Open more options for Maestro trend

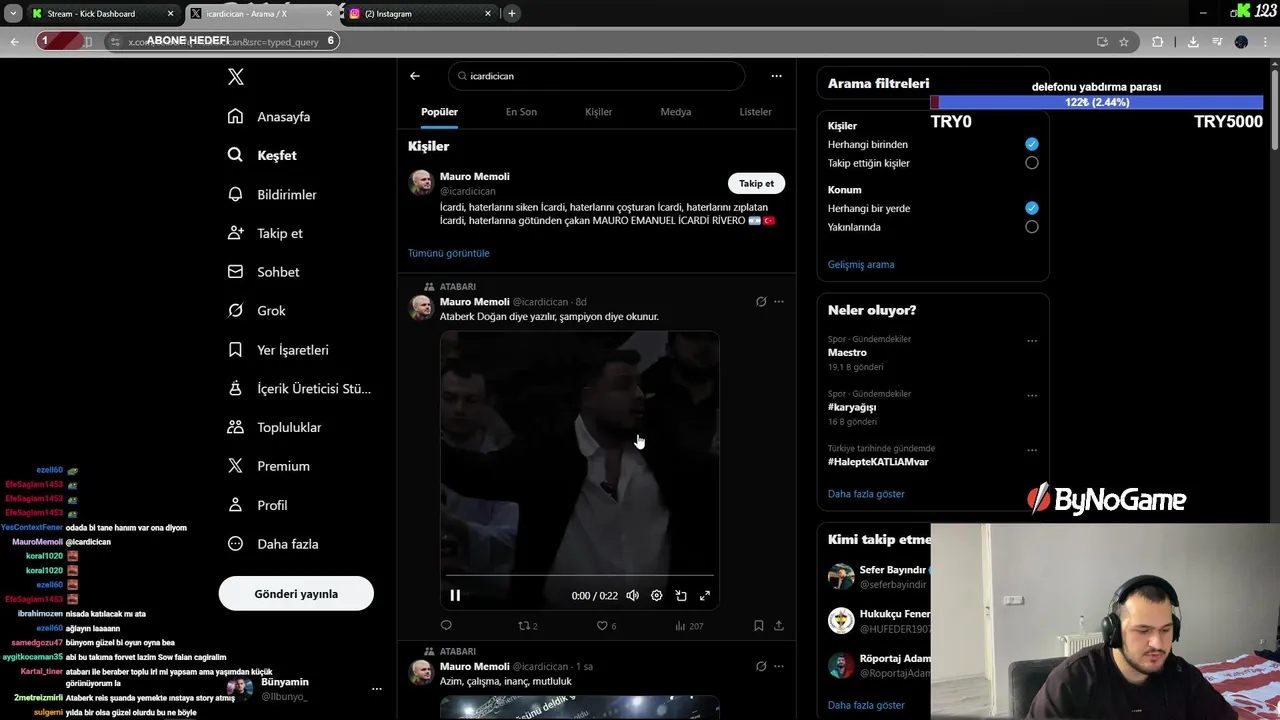(1032, 341)
